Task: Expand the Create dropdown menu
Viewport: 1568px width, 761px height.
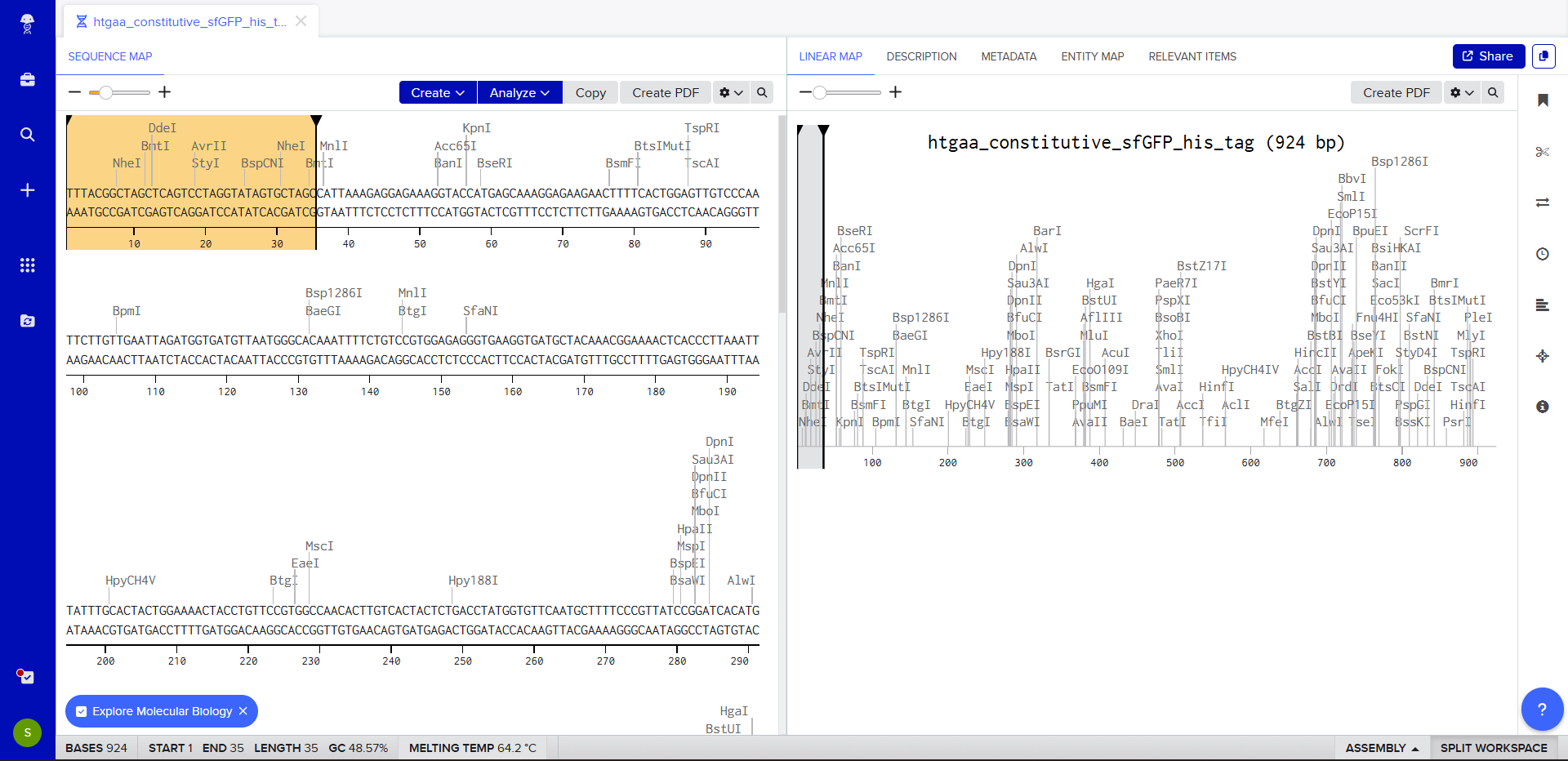Action: tap(437, 92)
